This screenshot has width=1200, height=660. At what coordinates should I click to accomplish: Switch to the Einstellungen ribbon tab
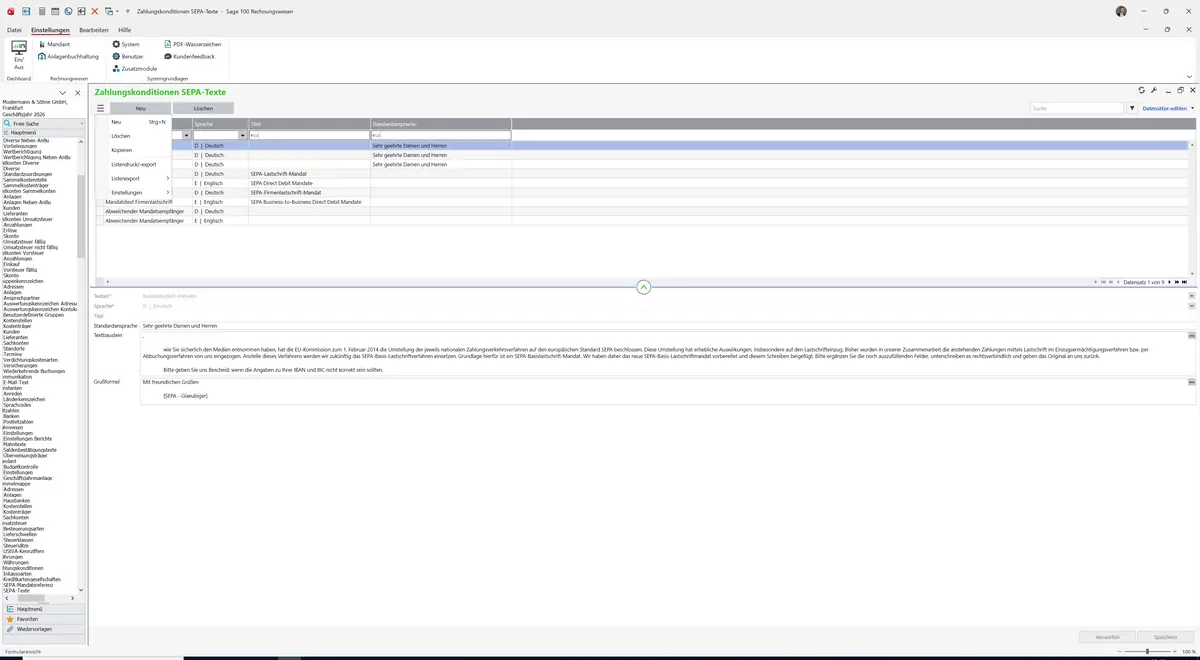(x=50, y=30)
